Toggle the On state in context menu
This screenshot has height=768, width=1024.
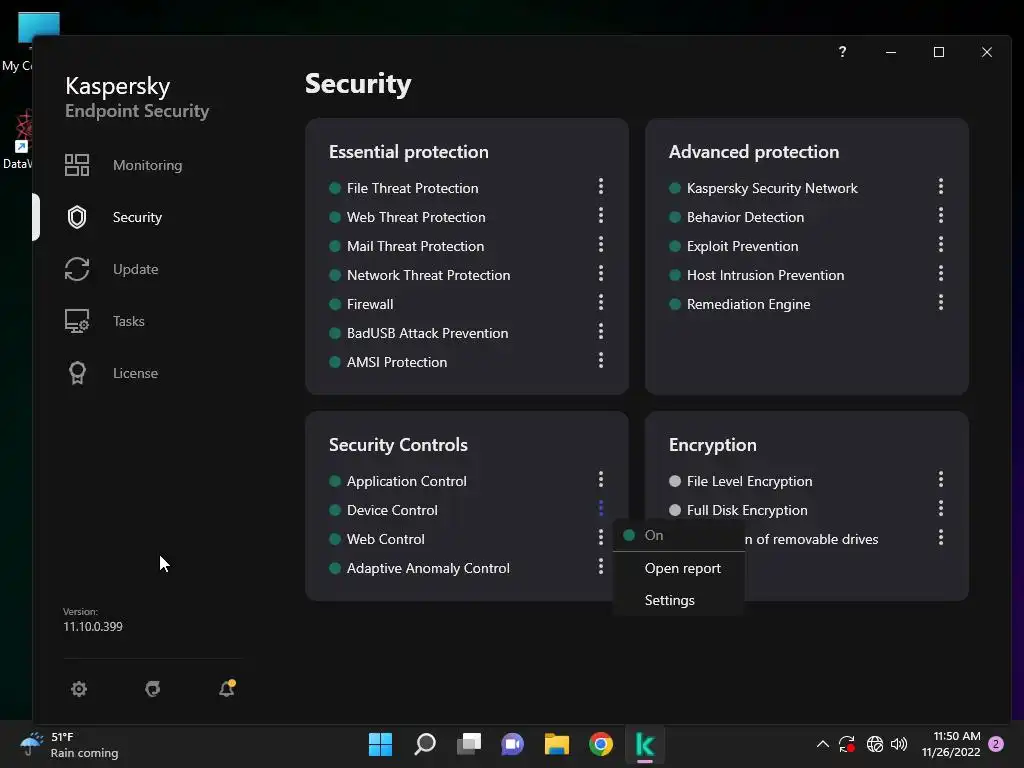click(679, 536)
